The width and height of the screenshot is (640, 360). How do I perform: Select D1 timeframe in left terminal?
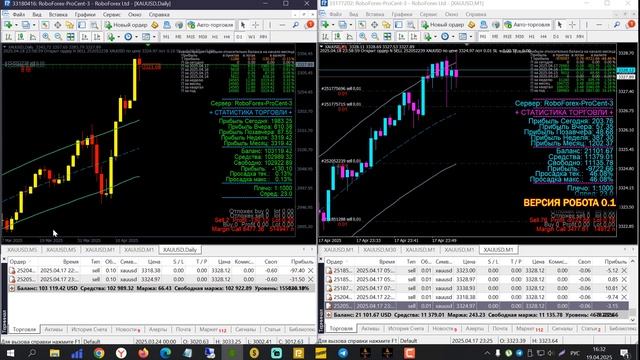pyautogui.click(x=239, y=37)
